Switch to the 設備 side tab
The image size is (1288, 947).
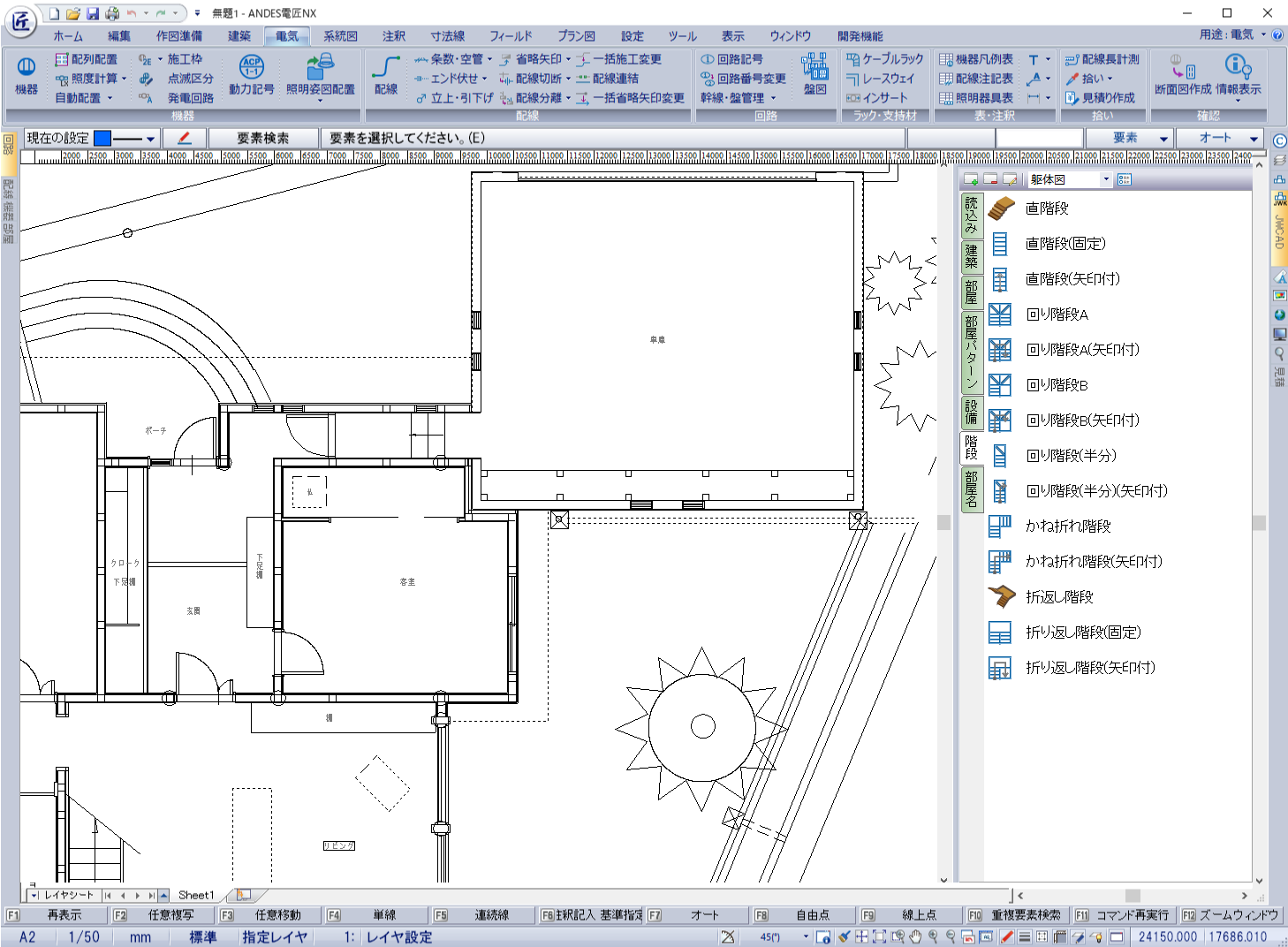tap(971, 413)
